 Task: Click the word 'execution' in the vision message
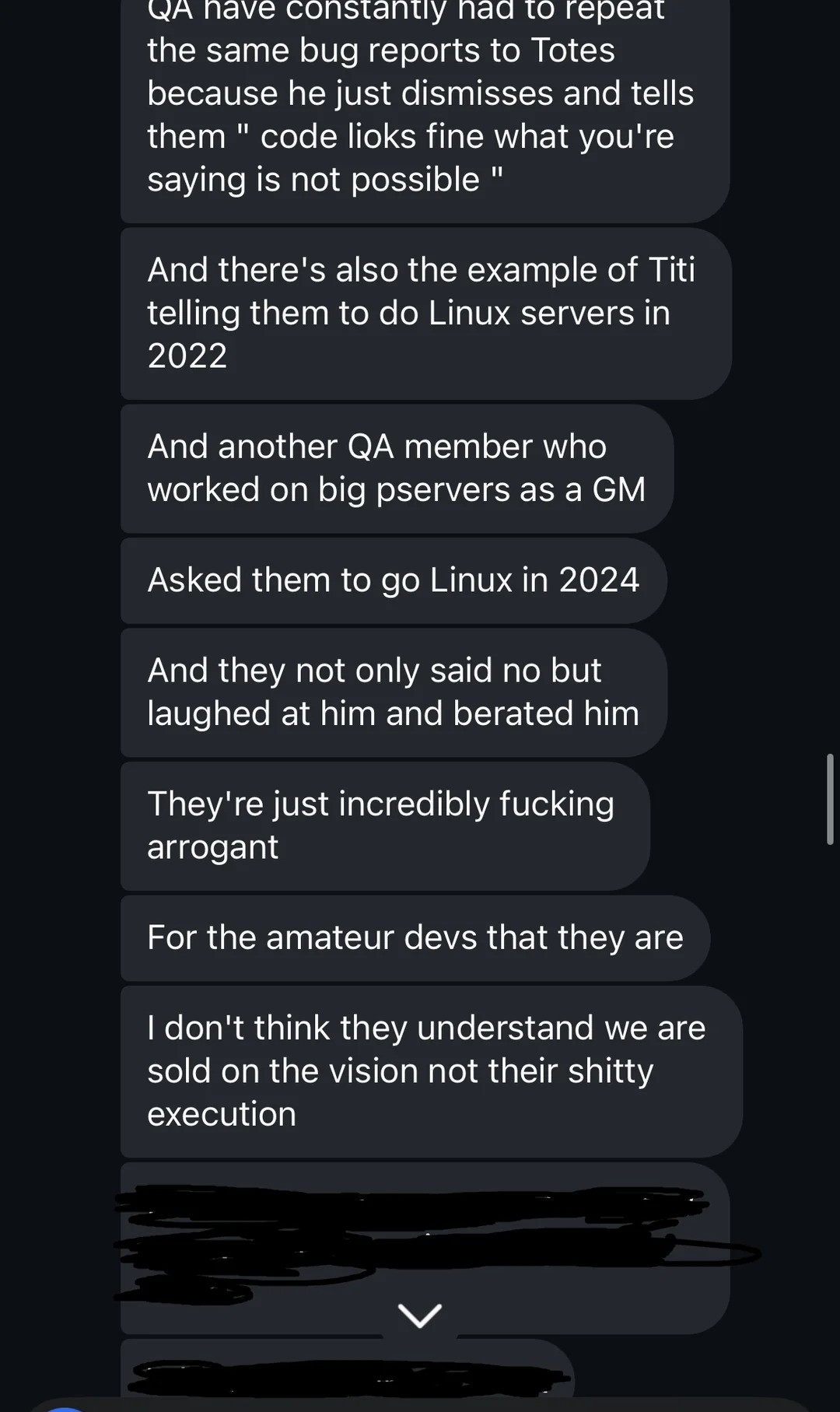pyautogui.click(x=222, y=1114)
